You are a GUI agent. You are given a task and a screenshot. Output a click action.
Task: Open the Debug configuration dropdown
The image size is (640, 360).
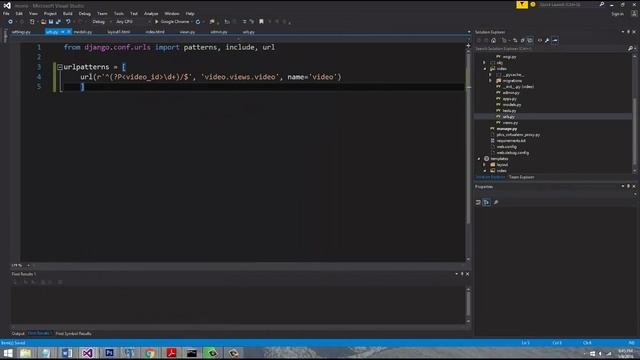tap(101, 22)
